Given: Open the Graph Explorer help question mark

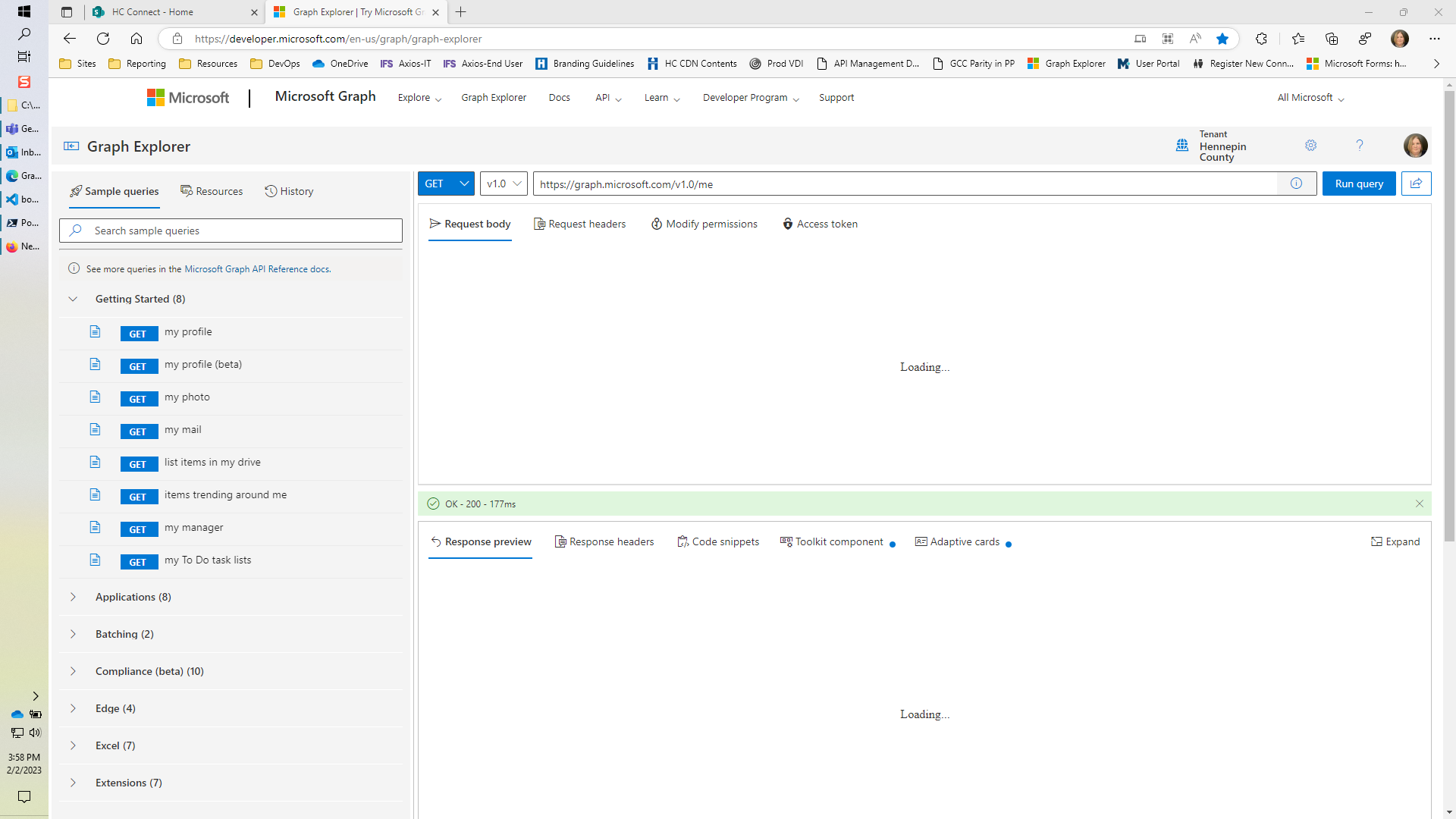Looking at the screenshot, I should click(x=1360, y=145).
